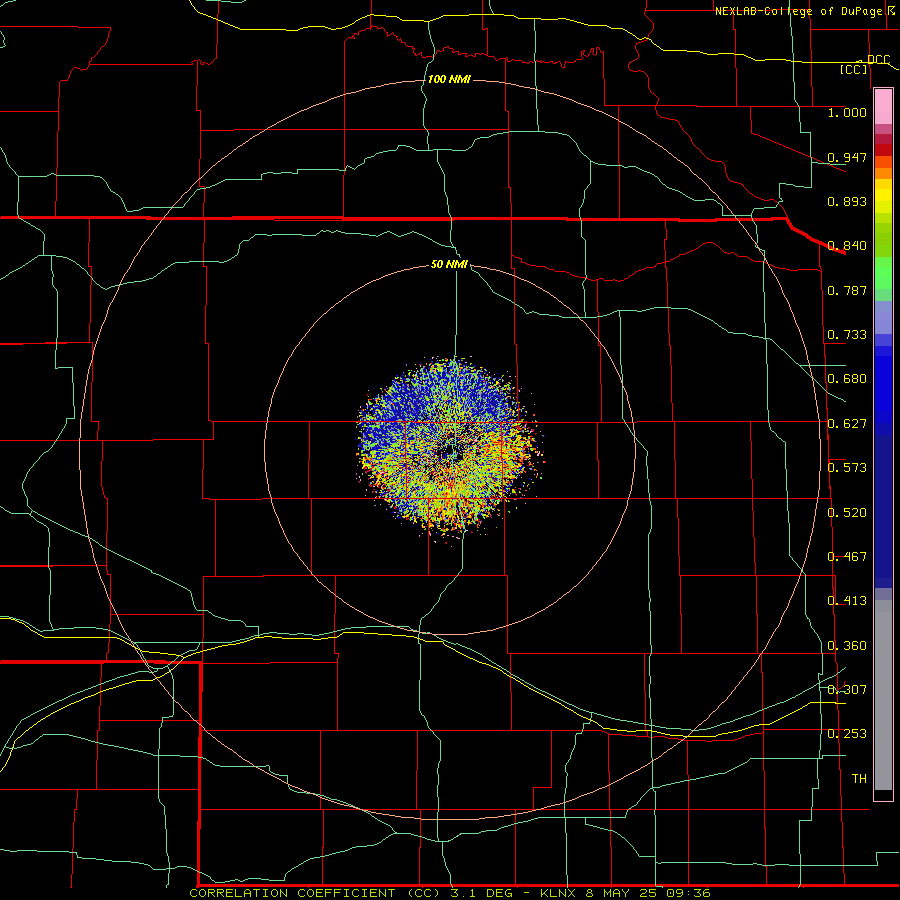Click the pink top segment of color bar
900x900 pixels.
click(883, 106)
